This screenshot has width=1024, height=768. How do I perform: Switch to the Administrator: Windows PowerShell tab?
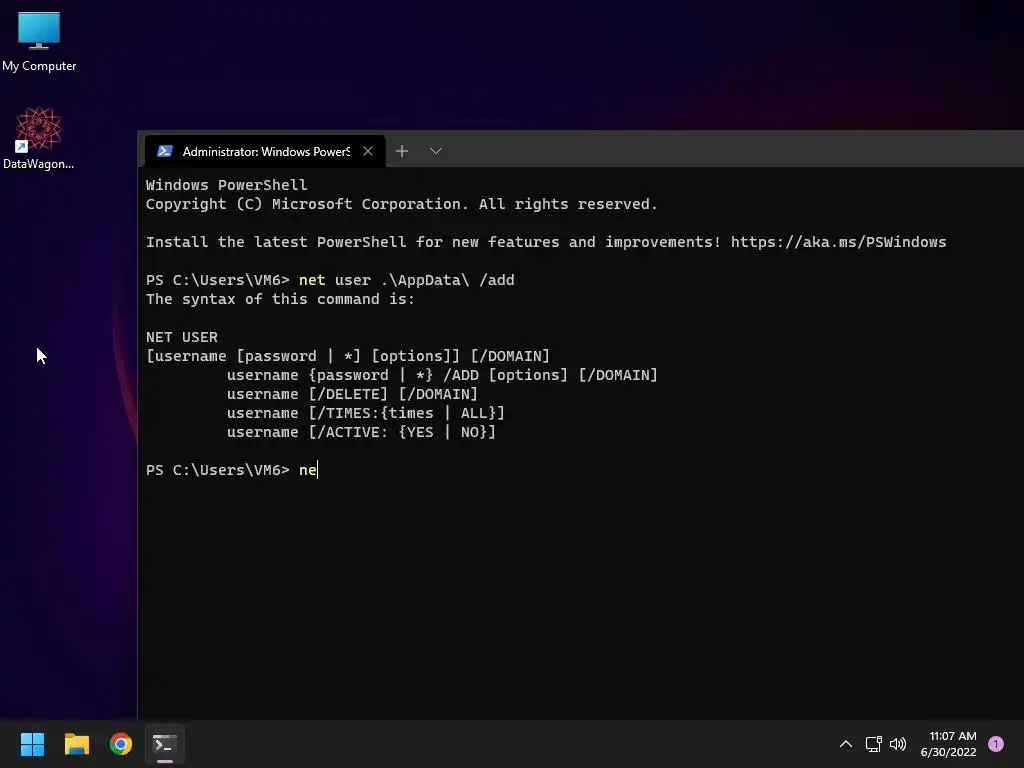pos(265,152)
